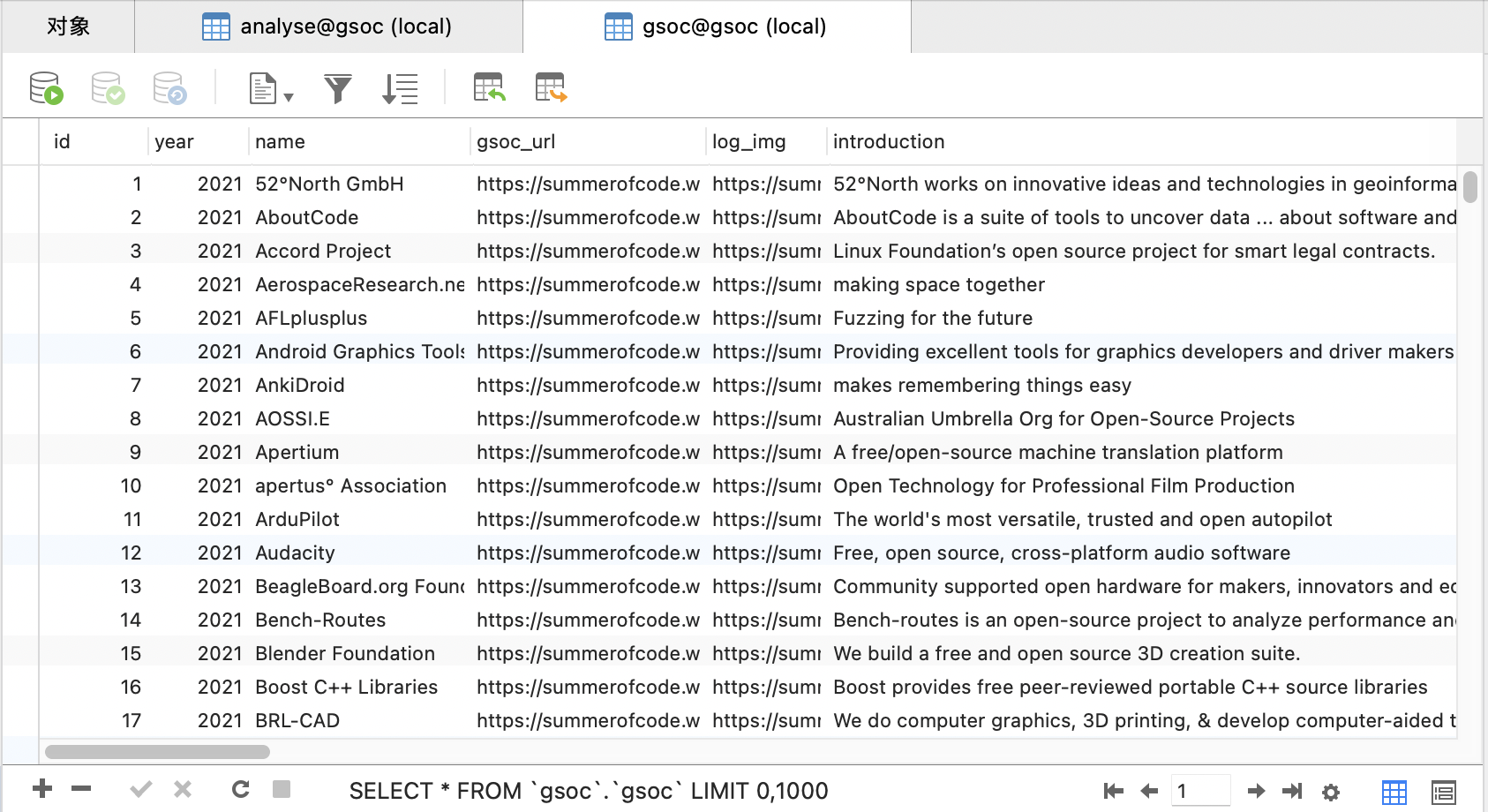This screenshot has width=1488, height=812.
Task: Click the horizontal scrollbar thumb
Action: tap(158, 752)
